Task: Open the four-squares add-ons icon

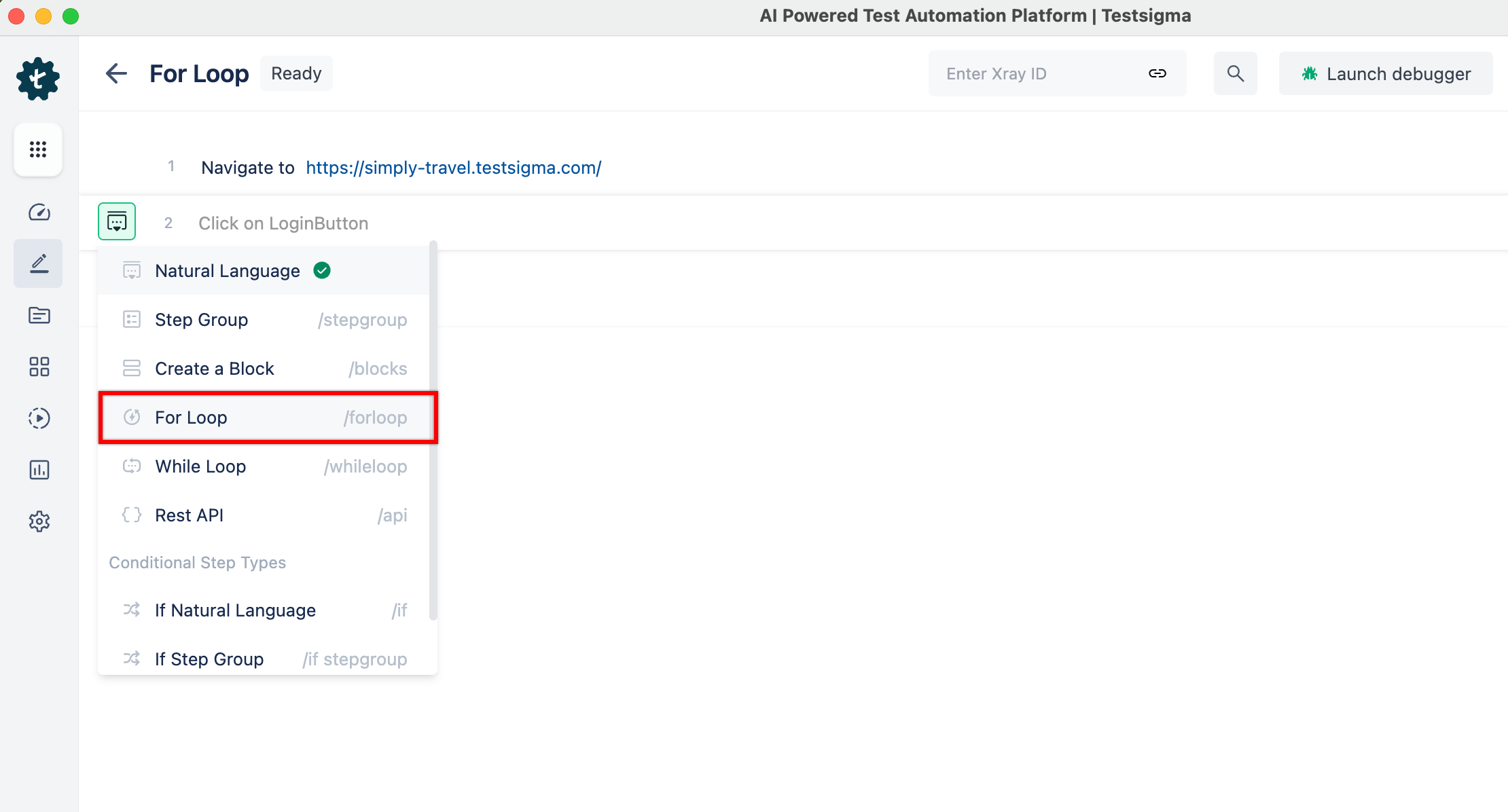Action: [39, 367]
